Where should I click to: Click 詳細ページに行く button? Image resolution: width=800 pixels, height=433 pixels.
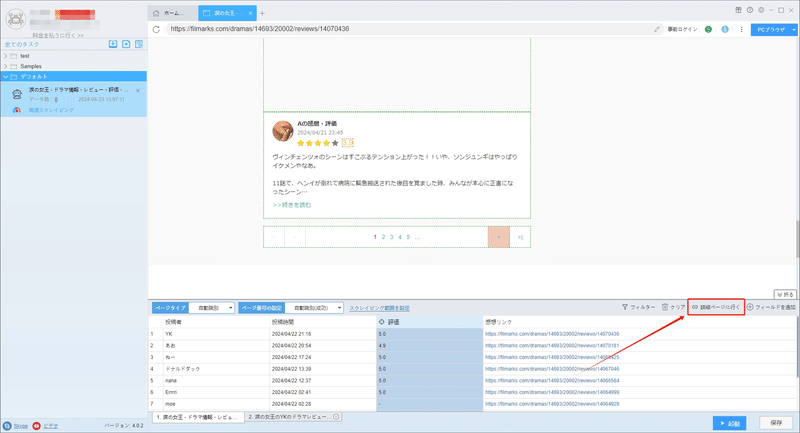point(716,307)
